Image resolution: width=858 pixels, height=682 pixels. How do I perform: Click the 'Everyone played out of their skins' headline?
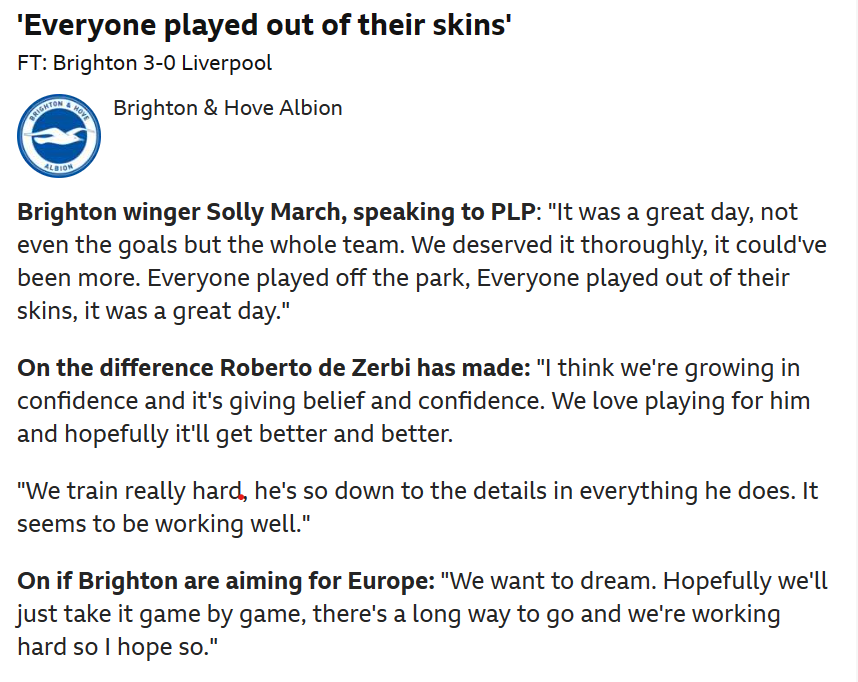264,25
